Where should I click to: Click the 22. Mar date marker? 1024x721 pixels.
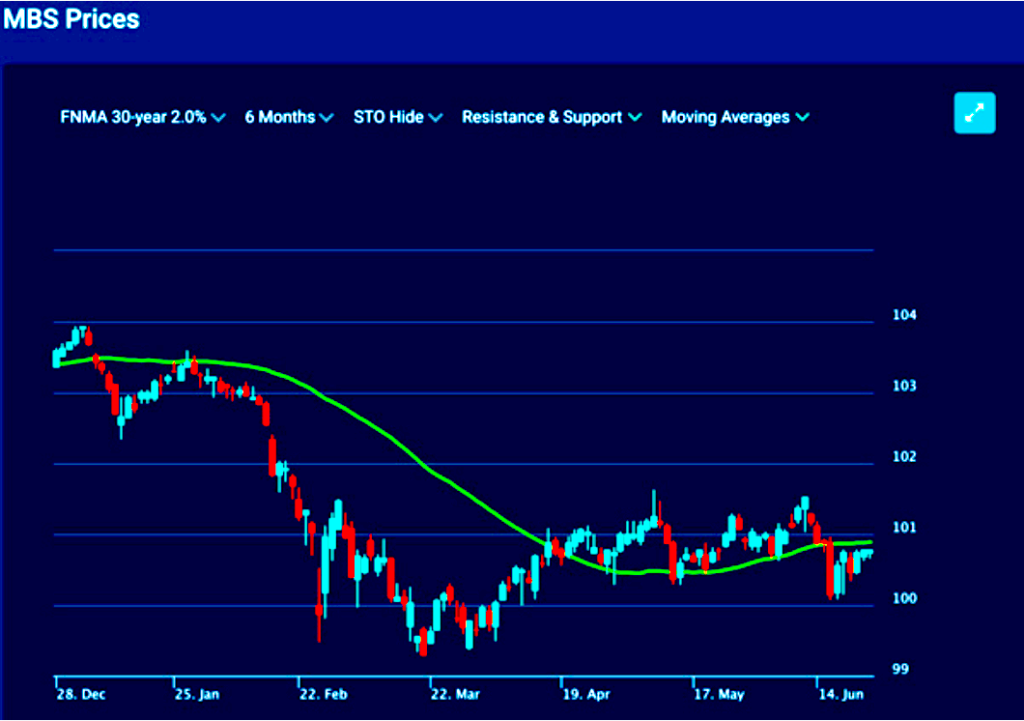coord(455,692)
